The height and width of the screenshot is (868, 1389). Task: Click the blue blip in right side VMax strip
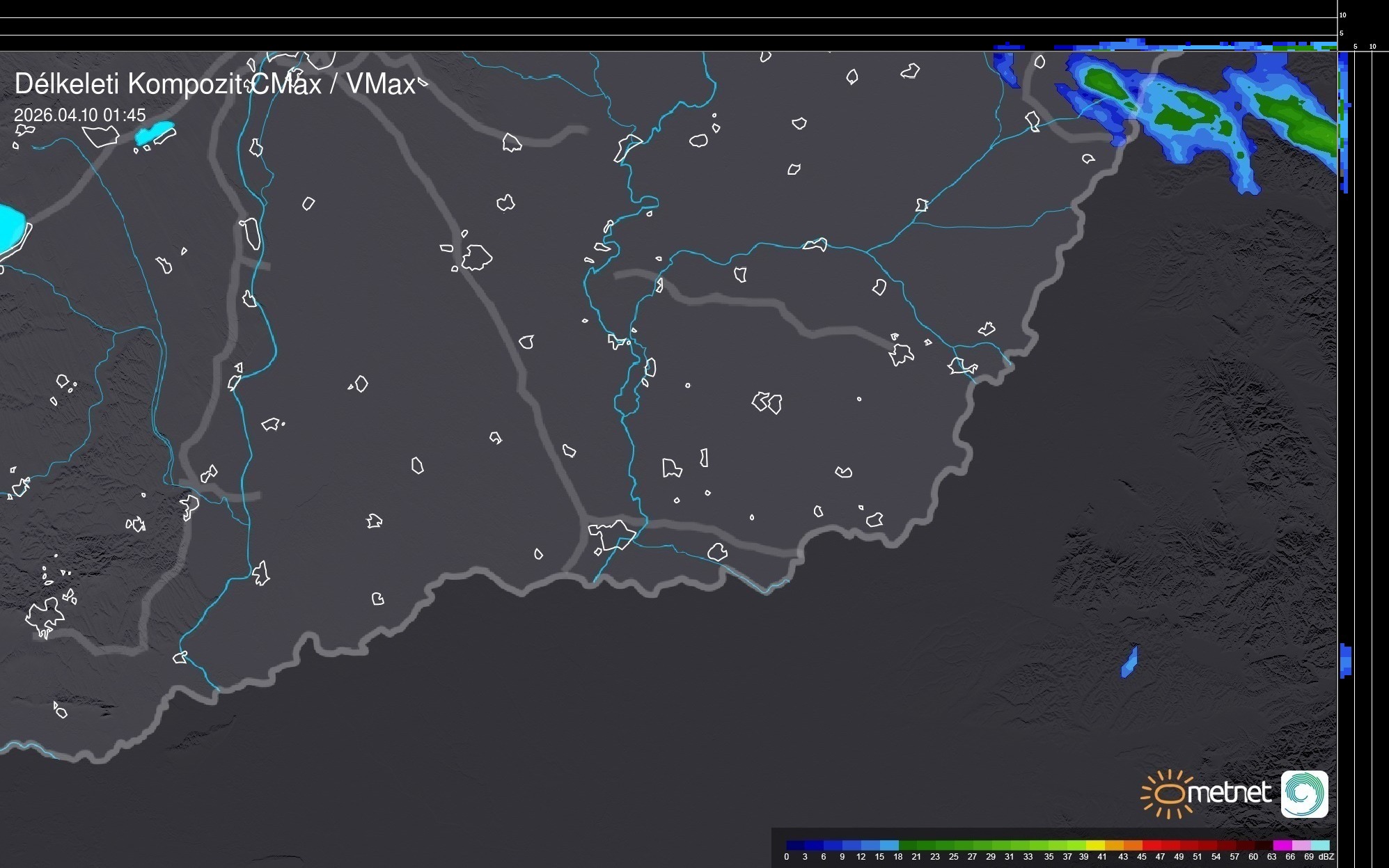tap(1345, 661)
